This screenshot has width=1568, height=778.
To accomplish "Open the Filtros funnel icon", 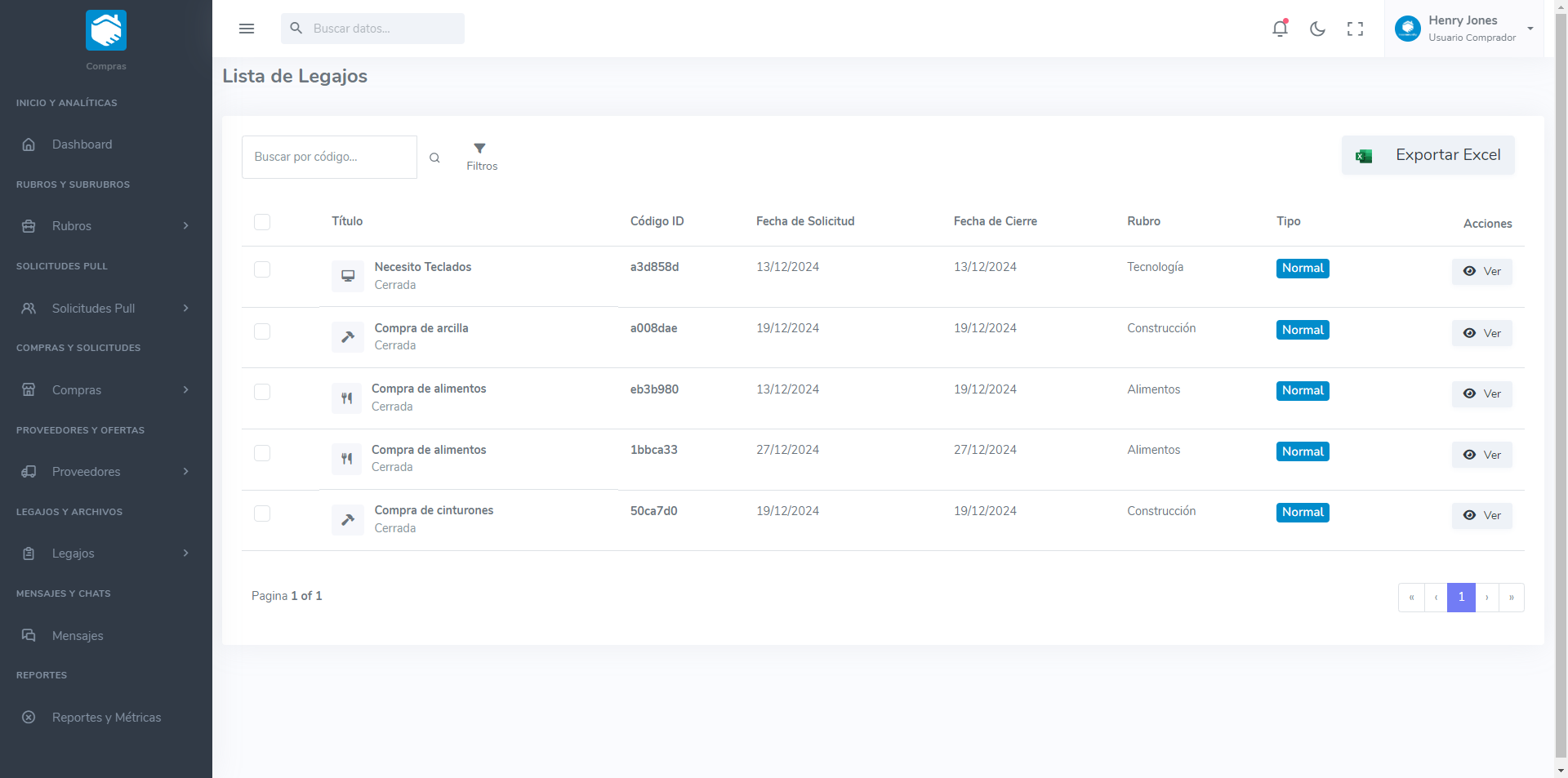I will point(480,149).
